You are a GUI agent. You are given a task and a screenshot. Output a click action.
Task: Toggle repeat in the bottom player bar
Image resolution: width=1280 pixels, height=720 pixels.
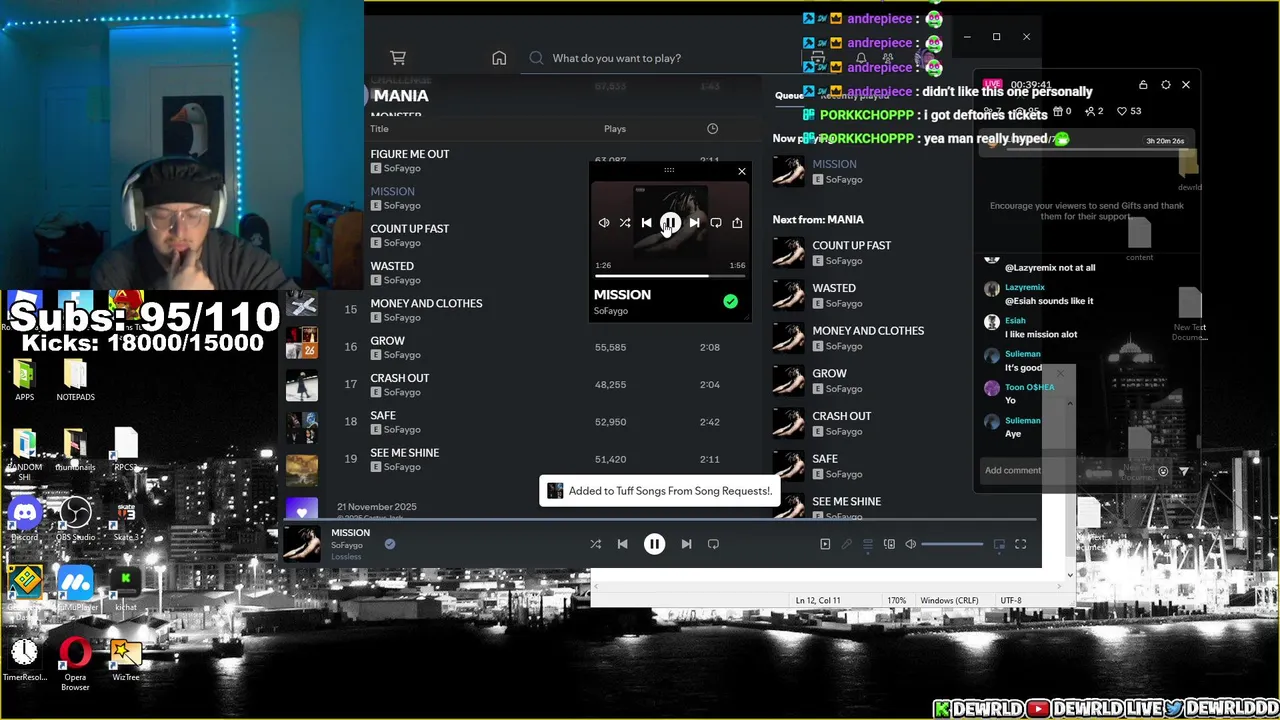tap(713, 544)
